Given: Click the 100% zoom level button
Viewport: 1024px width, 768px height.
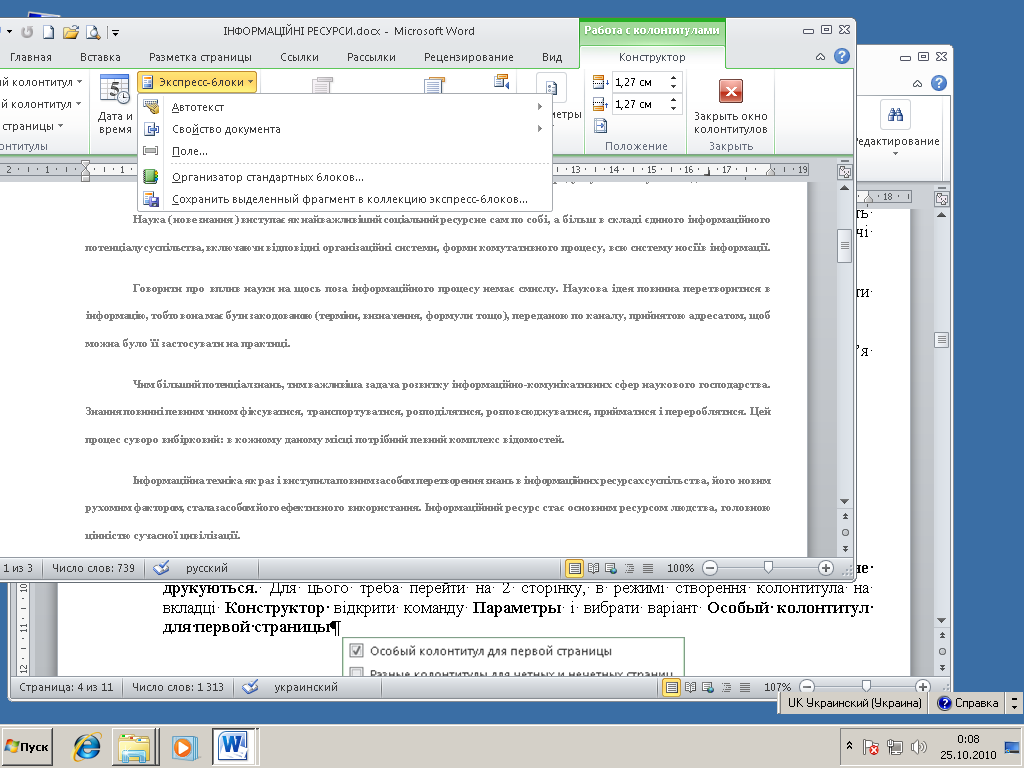Looking at the screenshot, I should tap(680, 568).
